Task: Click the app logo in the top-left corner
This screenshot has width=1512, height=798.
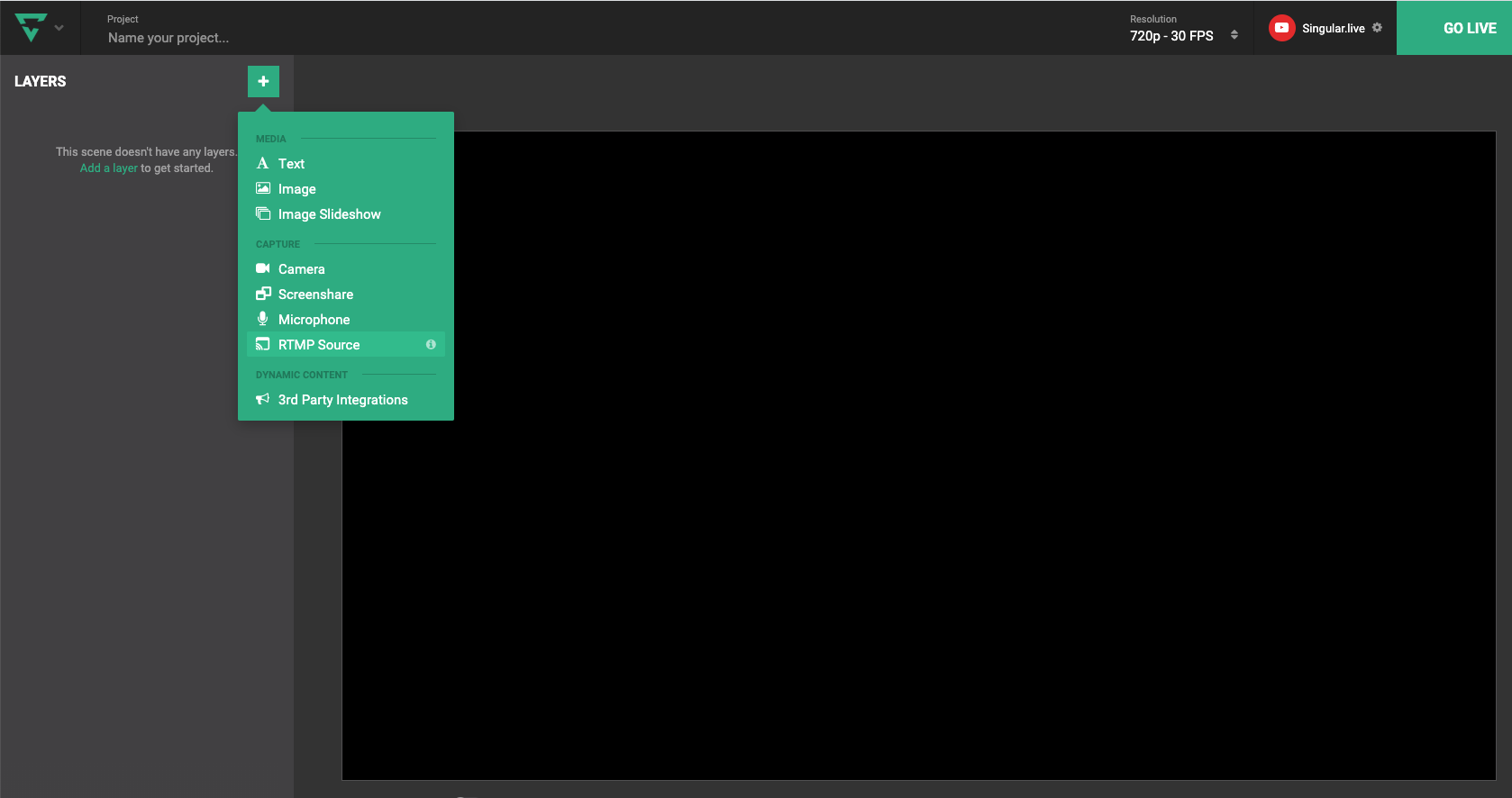Action: pyautogui.click(x=31, y=28)
